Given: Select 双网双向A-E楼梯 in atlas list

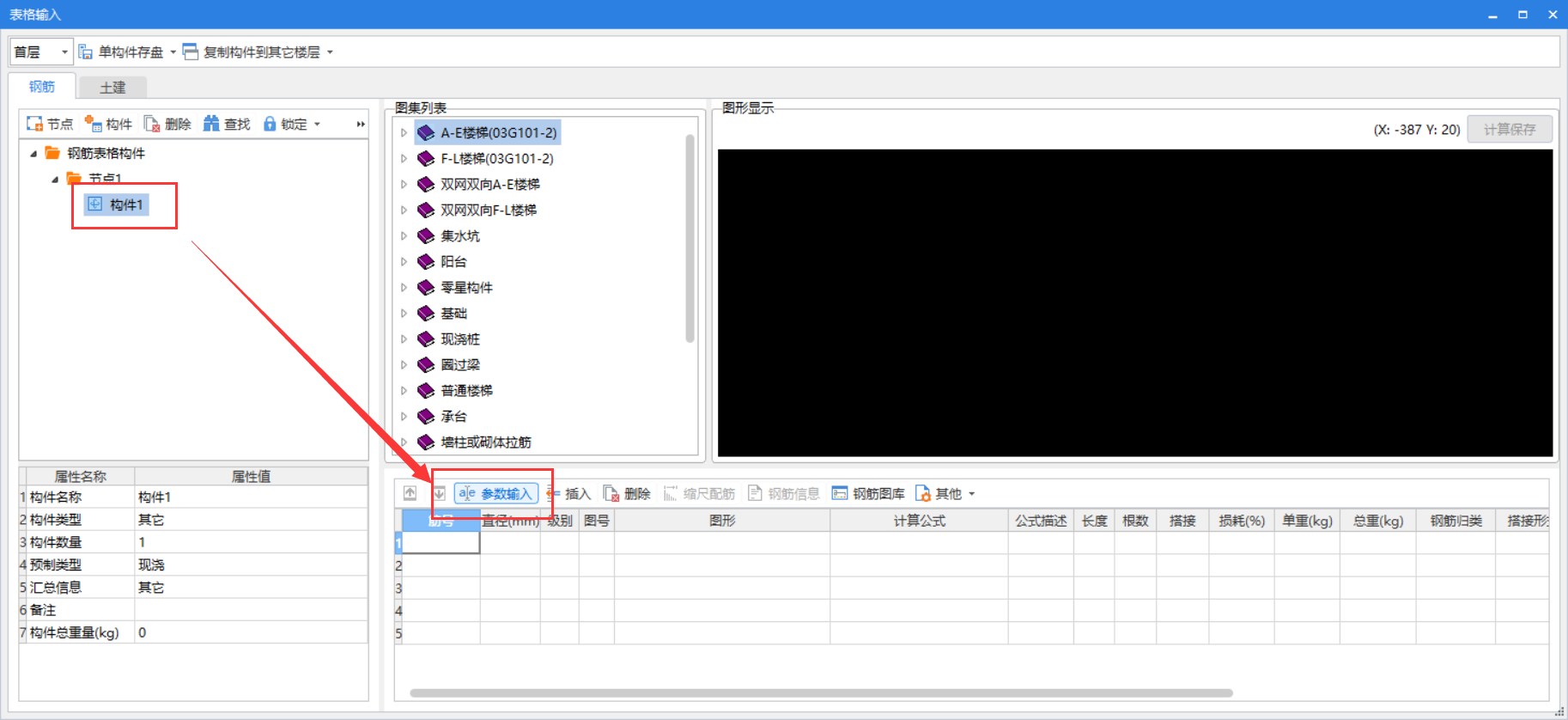Looking at the screenshot, I should pyautogui.click(x=479, y=184).
